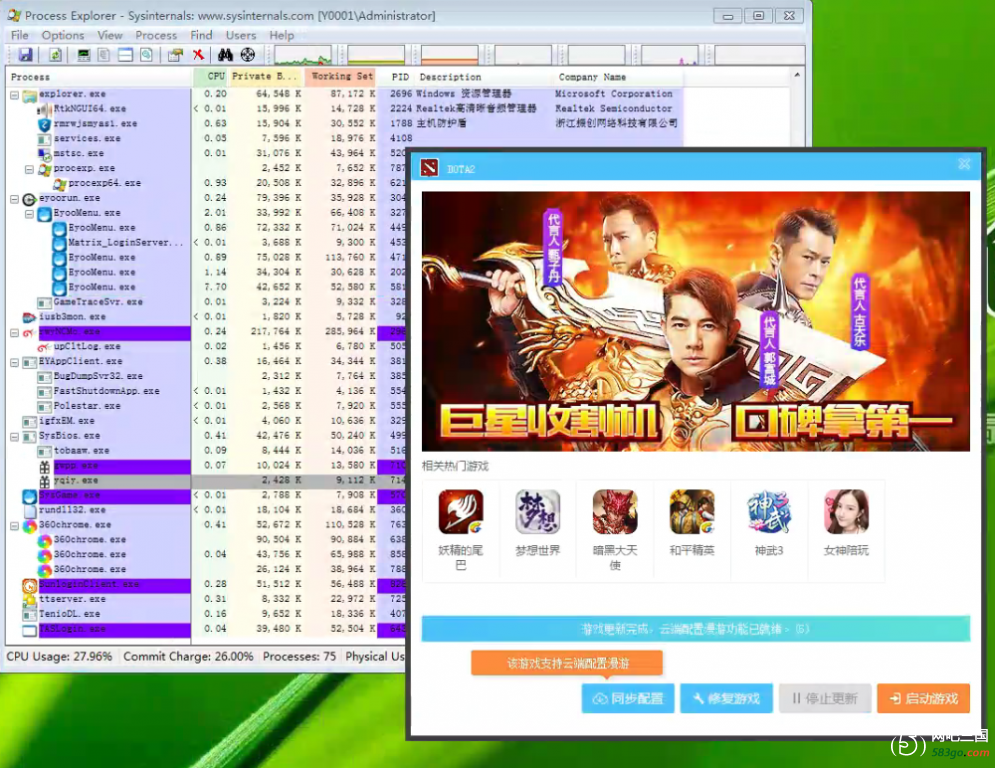
Task: Sort by the Private Bytes column header
Action: tap(266, 77)
